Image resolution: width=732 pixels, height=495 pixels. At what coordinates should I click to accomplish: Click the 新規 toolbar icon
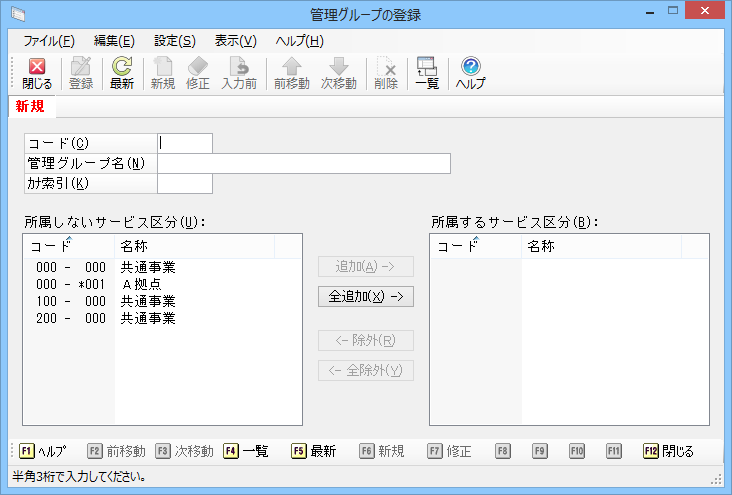[x=163, y=74]
